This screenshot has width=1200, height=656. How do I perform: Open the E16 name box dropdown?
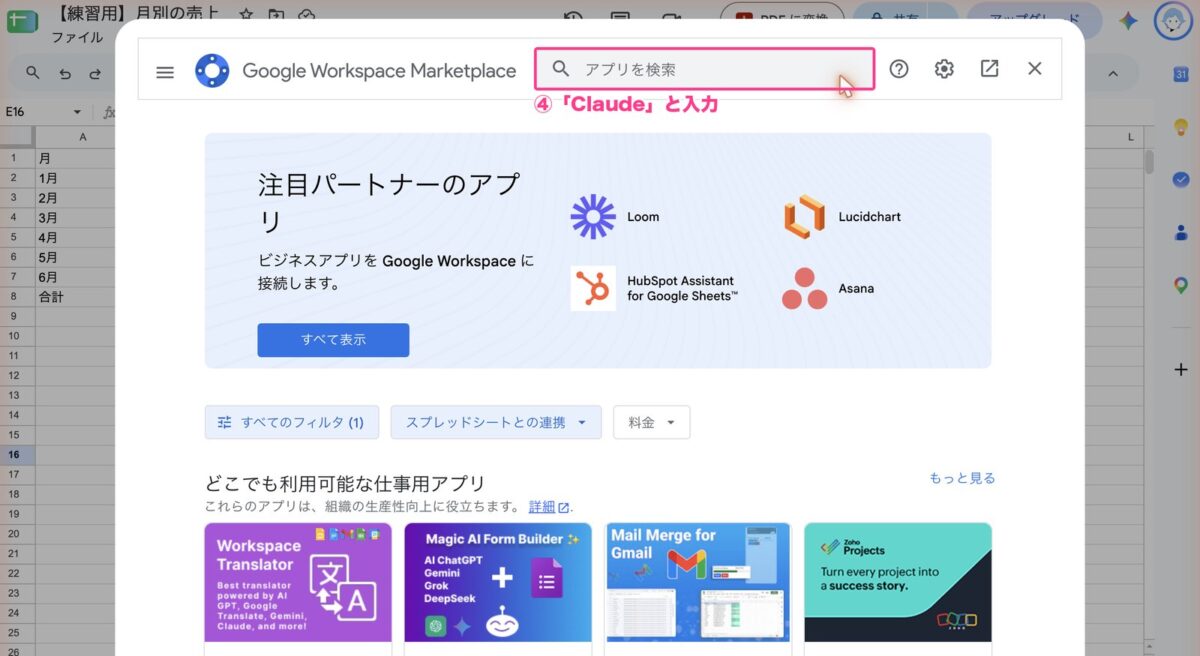click(77, 112)
